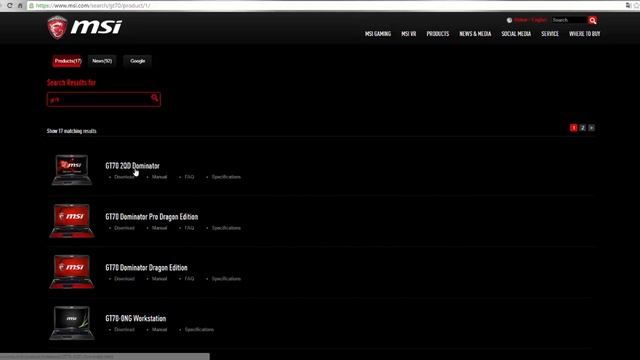Image resolution: width=640 pixels, height=360 pixels.
Task: Click Download under GT70-0NG Workstation
Action: pos(124,329)
